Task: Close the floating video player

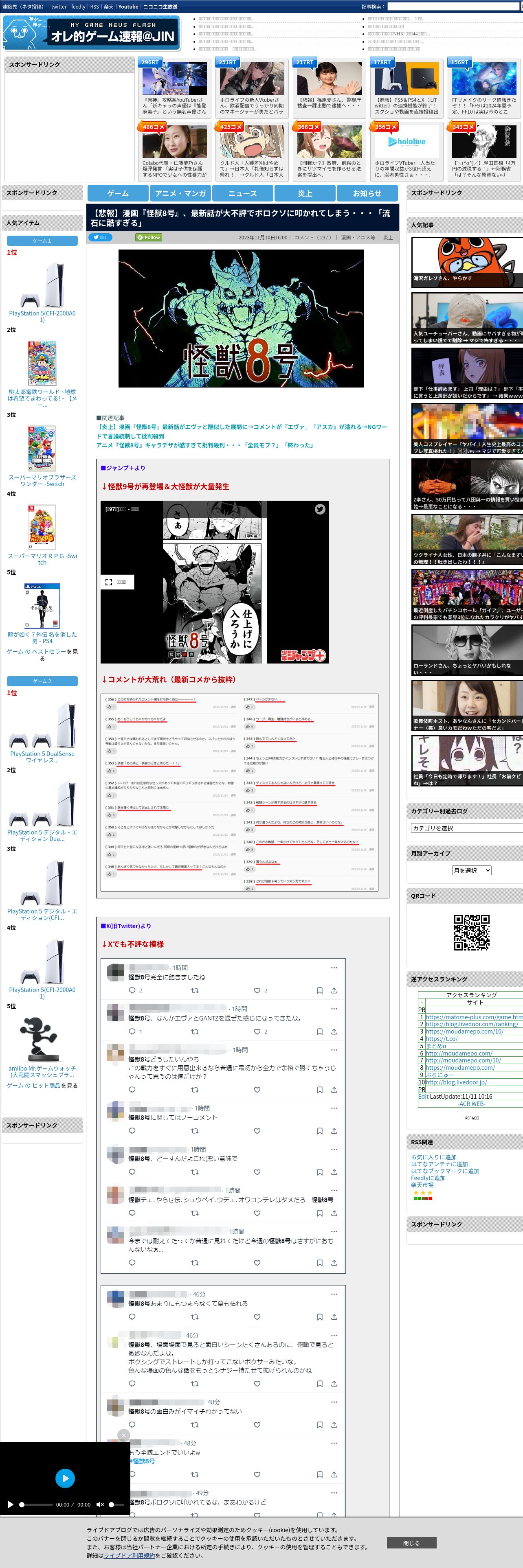Action: coord(123,1435)
